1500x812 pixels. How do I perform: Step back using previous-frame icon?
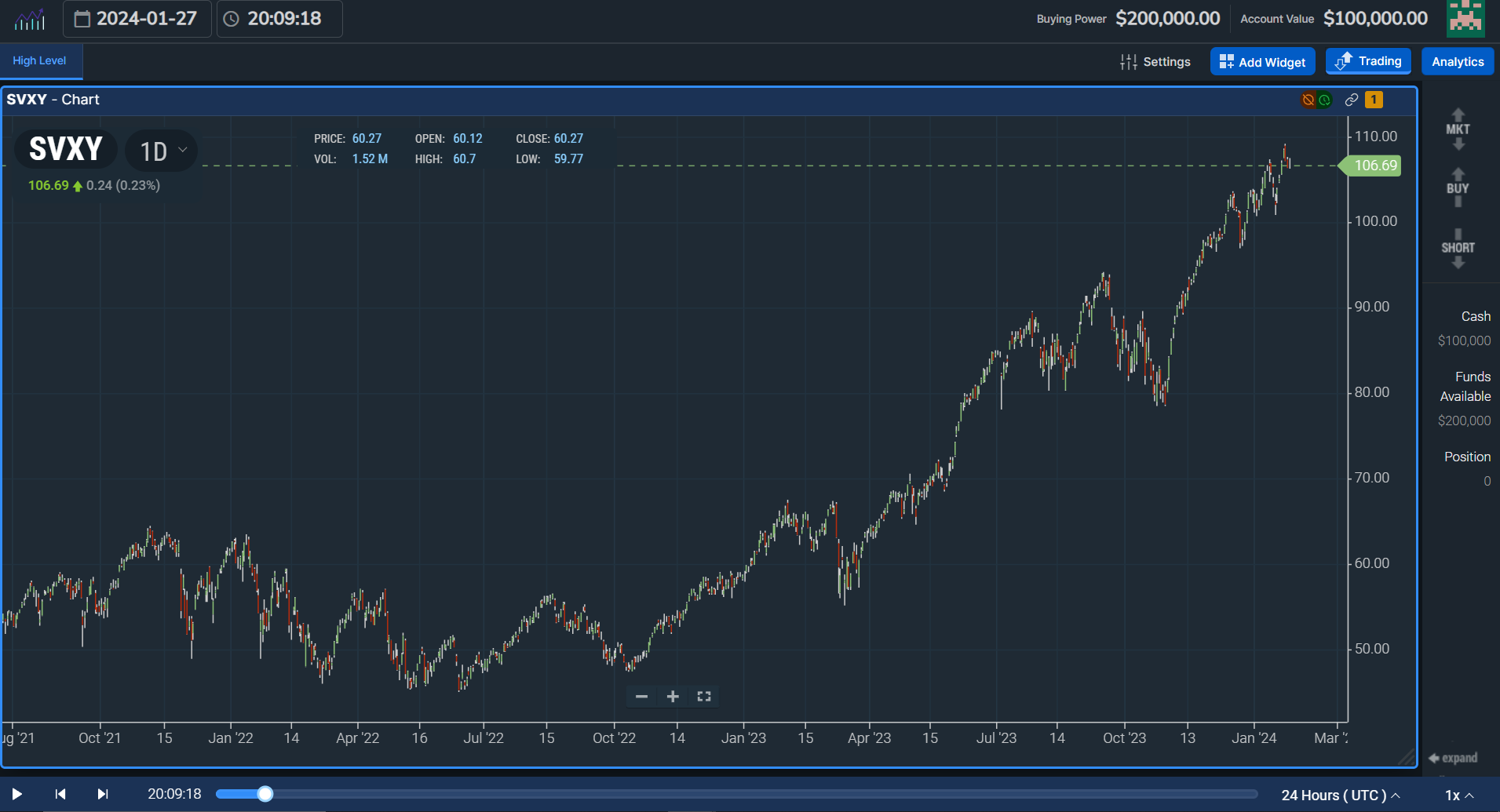[x=60, y=794]
